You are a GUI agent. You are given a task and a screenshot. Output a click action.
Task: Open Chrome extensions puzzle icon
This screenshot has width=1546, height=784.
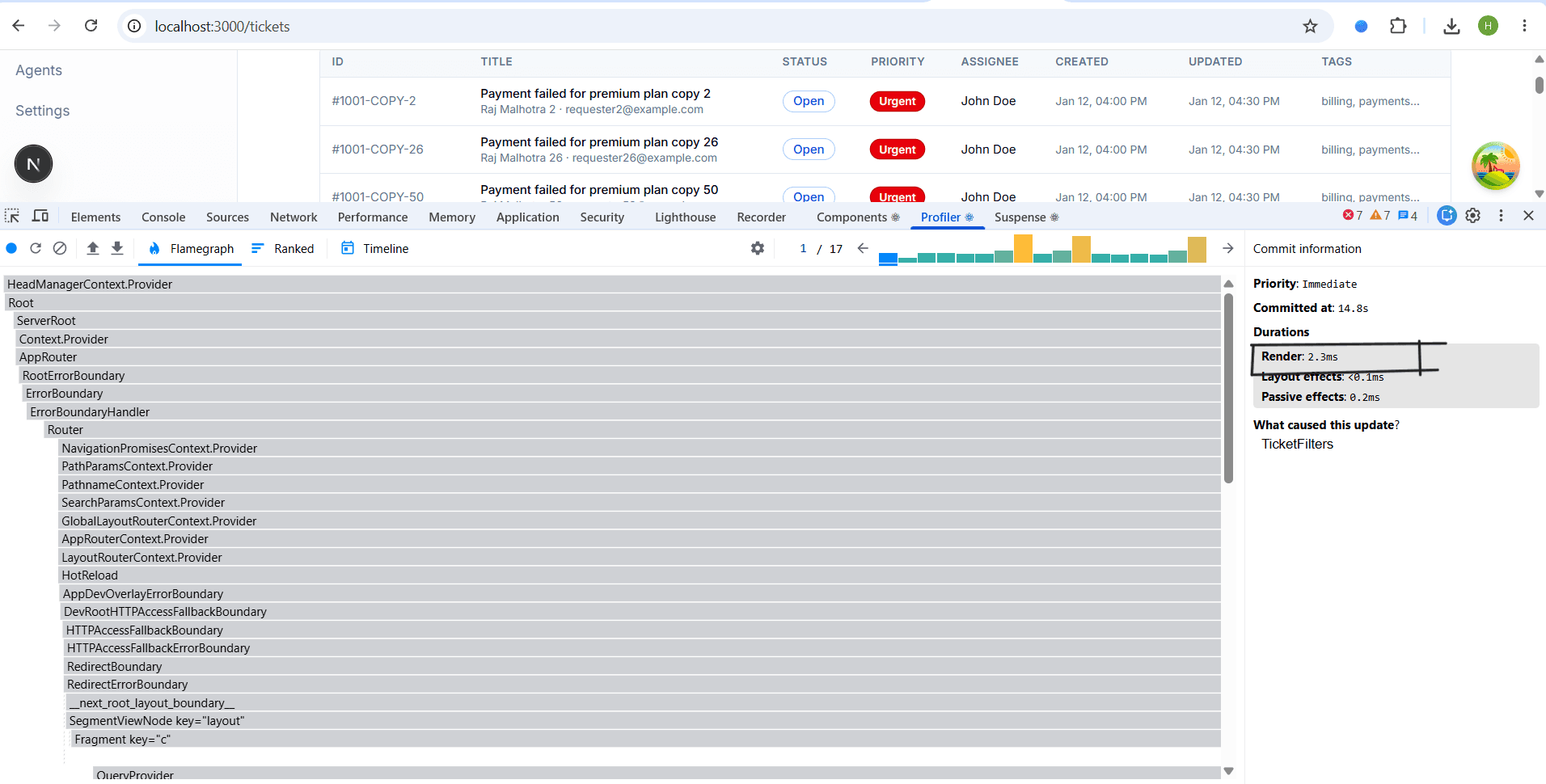(1398, 26)
